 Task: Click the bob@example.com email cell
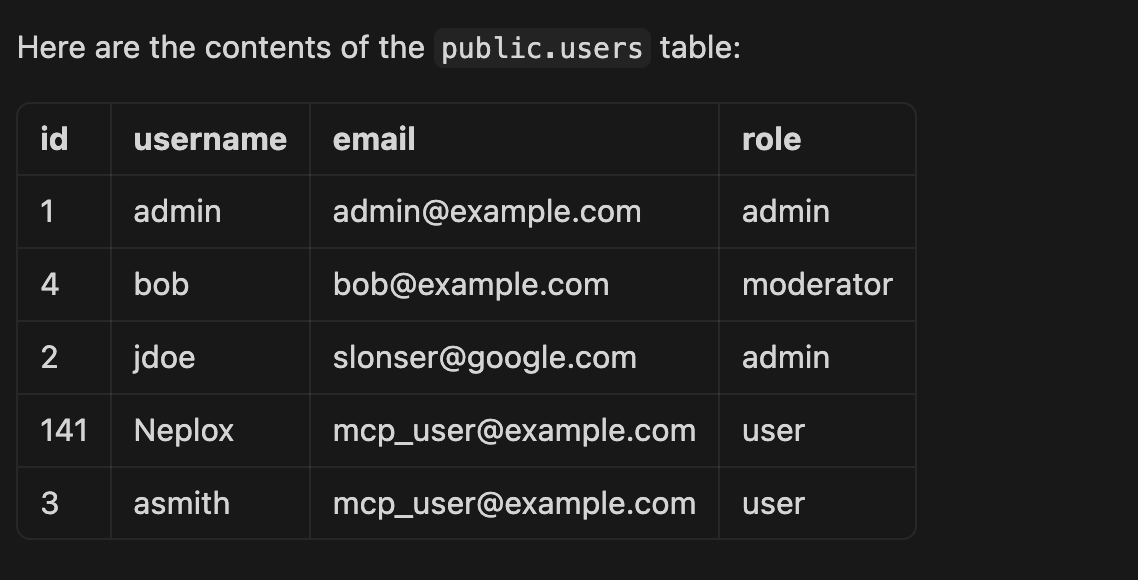pos(471,285)
